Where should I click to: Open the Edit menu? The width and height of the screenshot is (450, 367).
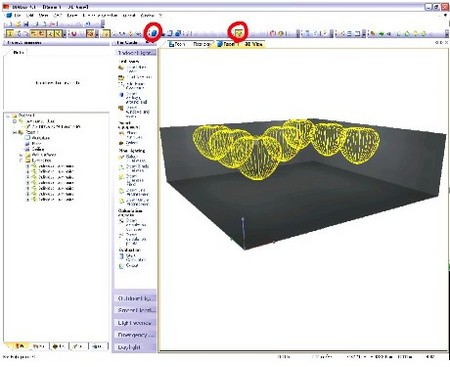(x=30, y=15)
